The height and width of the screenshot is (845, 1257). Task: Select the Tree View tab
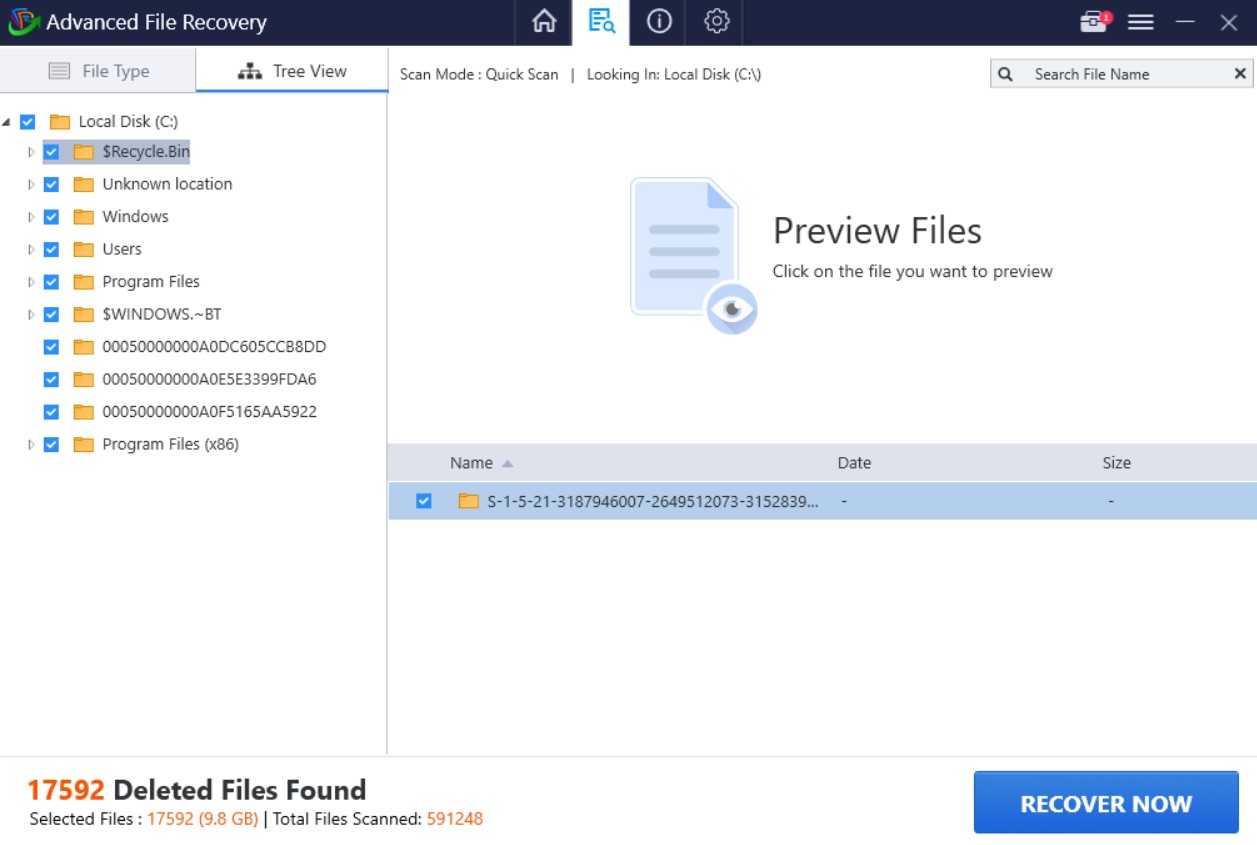coord(292,71)
